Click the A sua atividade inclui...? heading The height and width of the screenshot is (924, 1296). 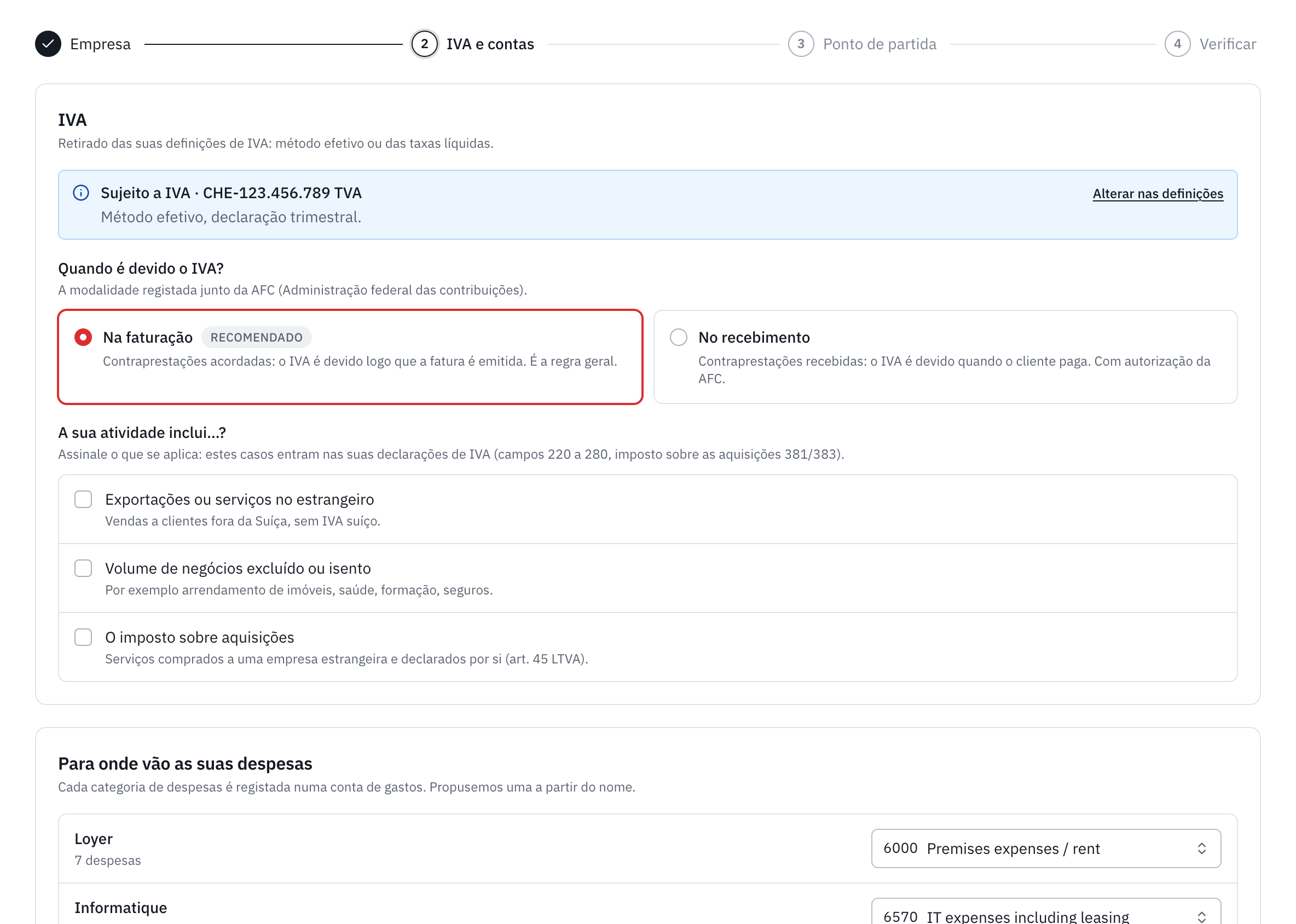142,432
